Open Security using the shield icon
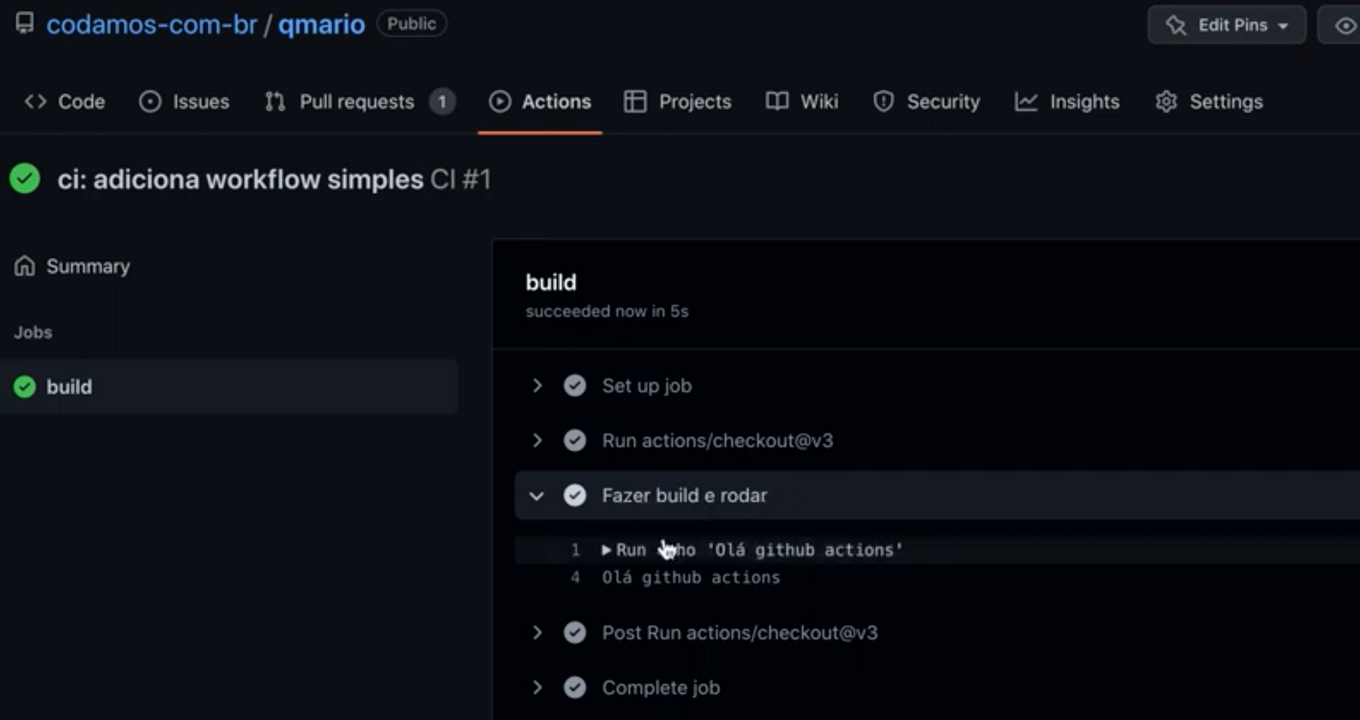 click(884, 101)
